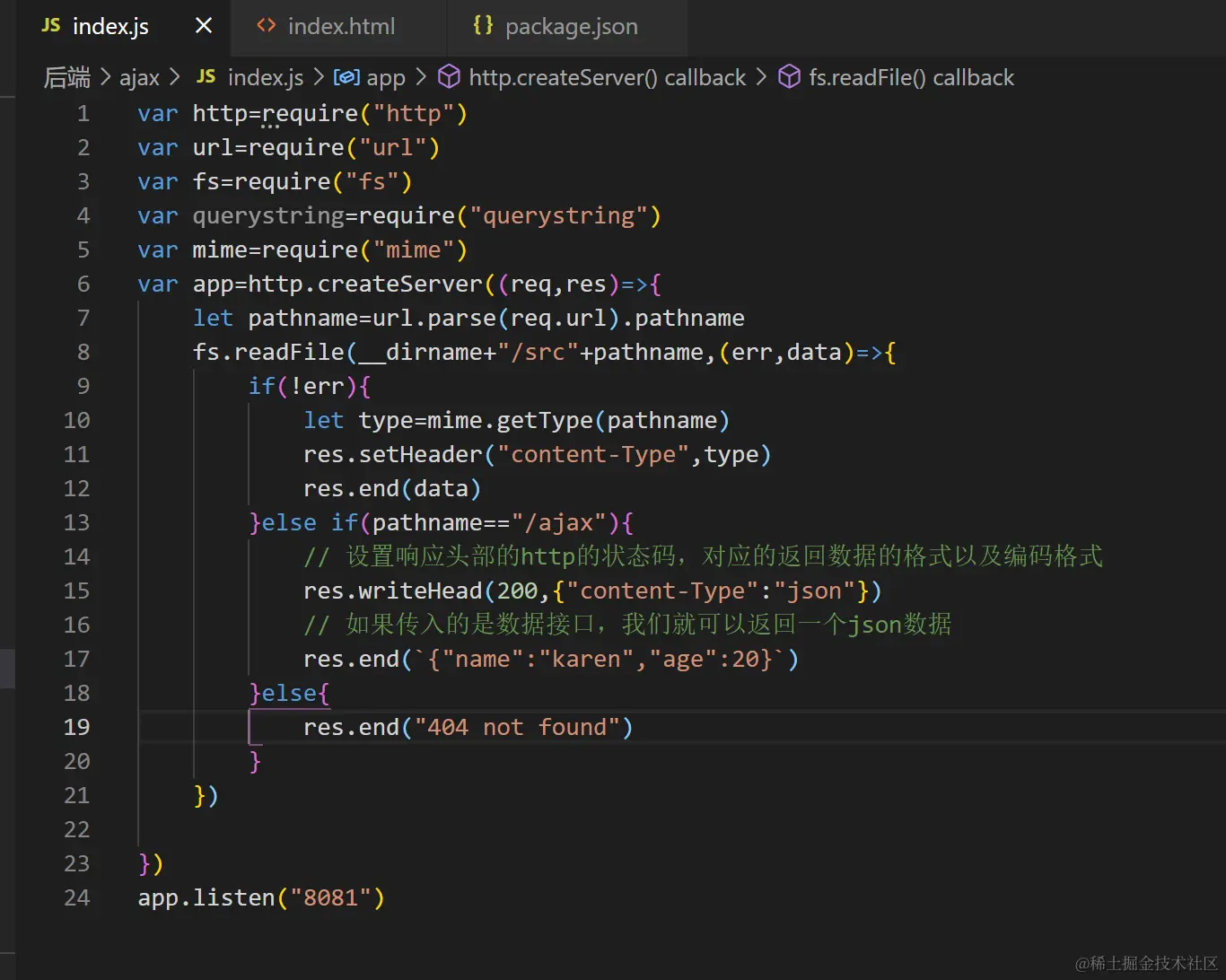Place the cursor on the "http" string in line 1
Image resolution: width=1226 pixels, height=980 pixels.
tap(413, 114)
